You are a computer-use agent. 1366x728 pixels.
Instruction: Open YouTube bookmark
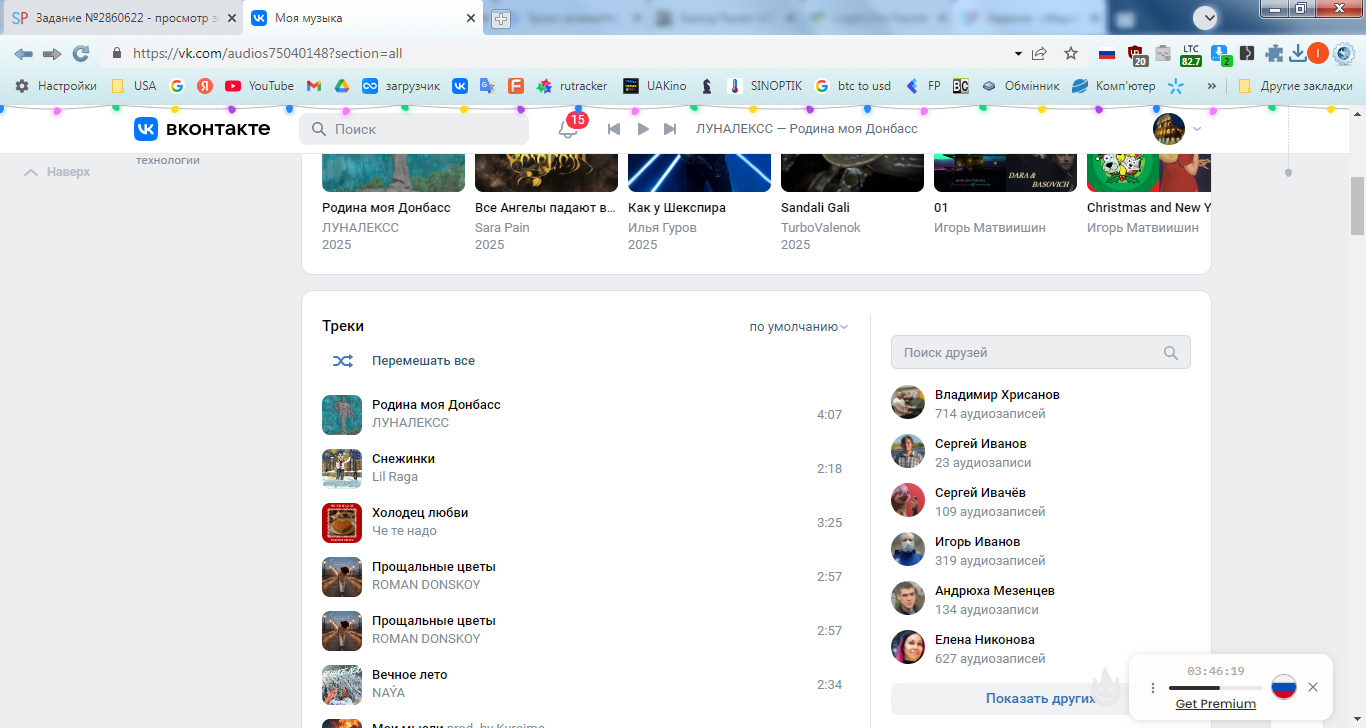coord(260,86)
